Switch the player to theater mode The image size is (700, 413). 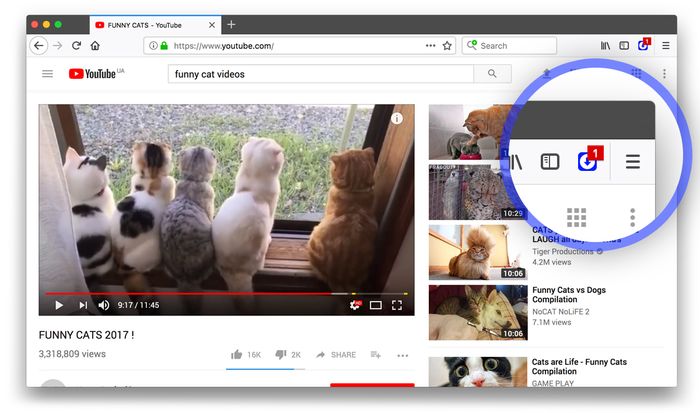[x=376, y=305]
